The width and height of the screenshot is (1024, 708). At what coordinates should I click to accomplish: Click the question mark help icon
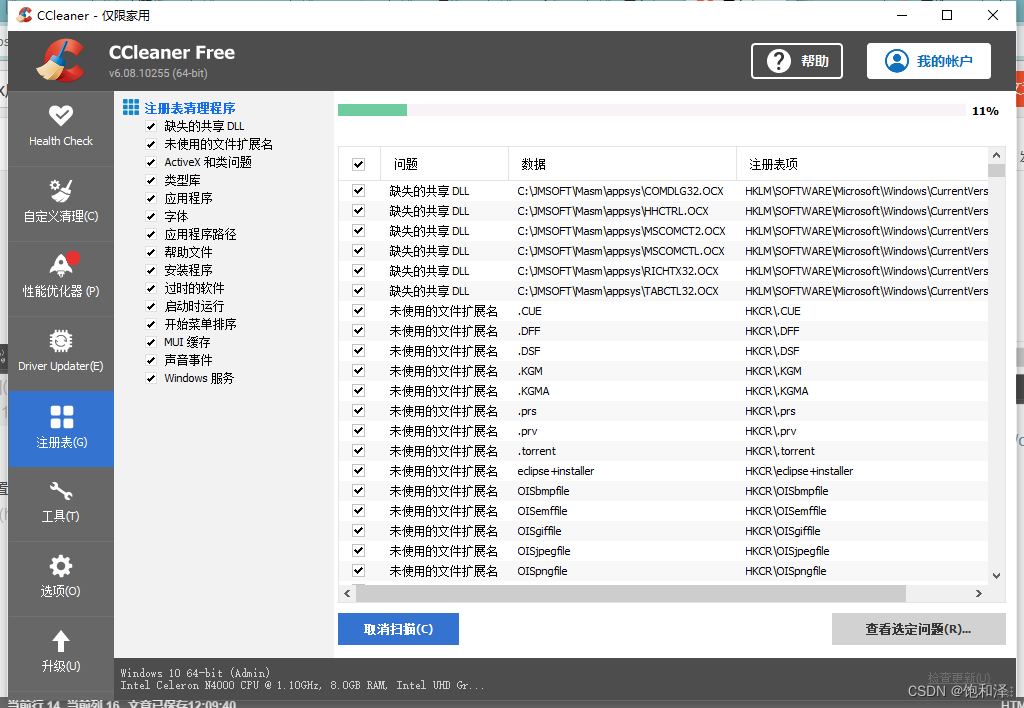point(778,61)
